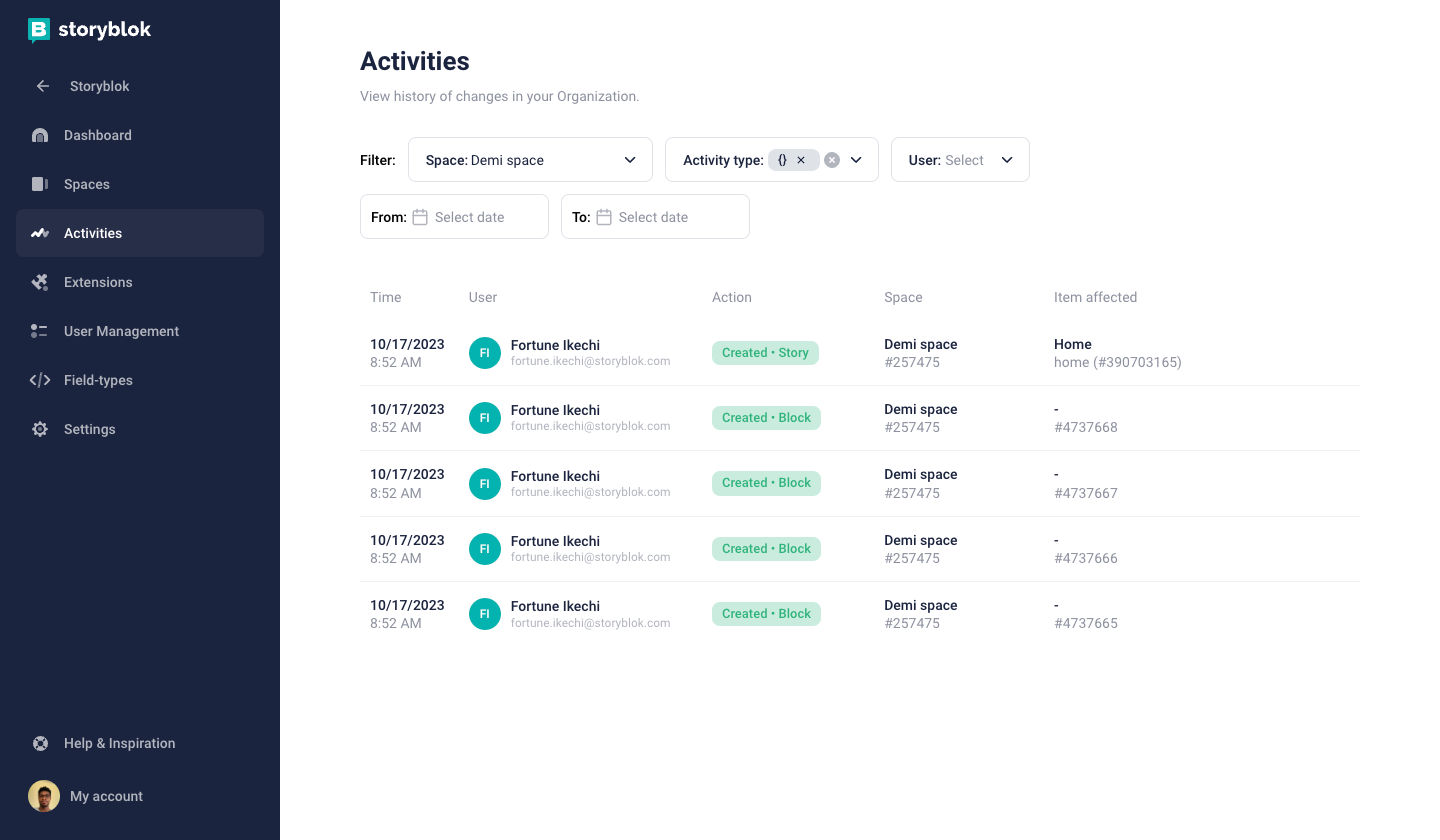Click Created • Block badge for #4737667
The width and height of the screenshot is (1440, 840).
[766, 483]
